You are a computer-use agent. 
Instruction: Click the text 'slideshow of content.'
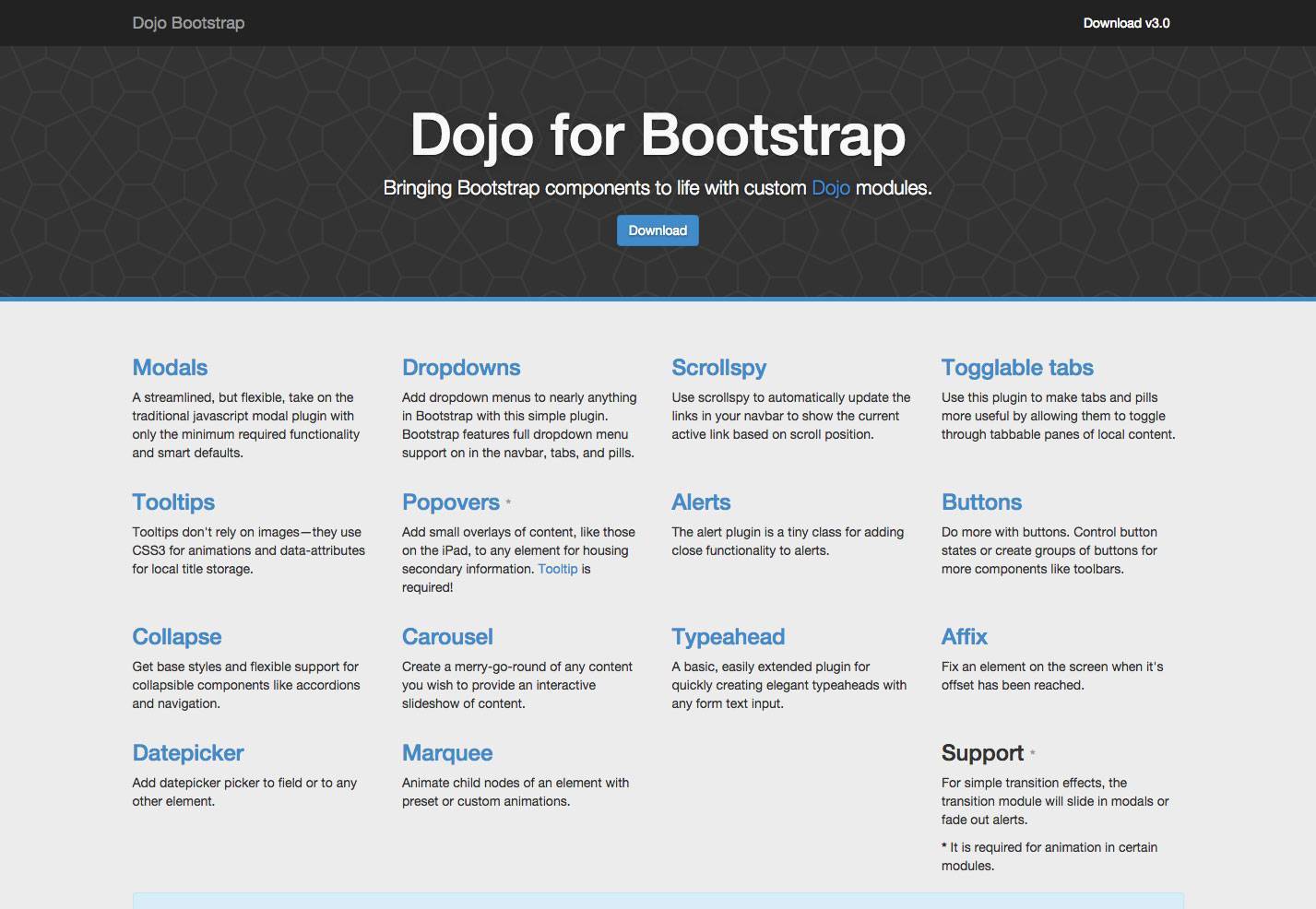[464, 703]
